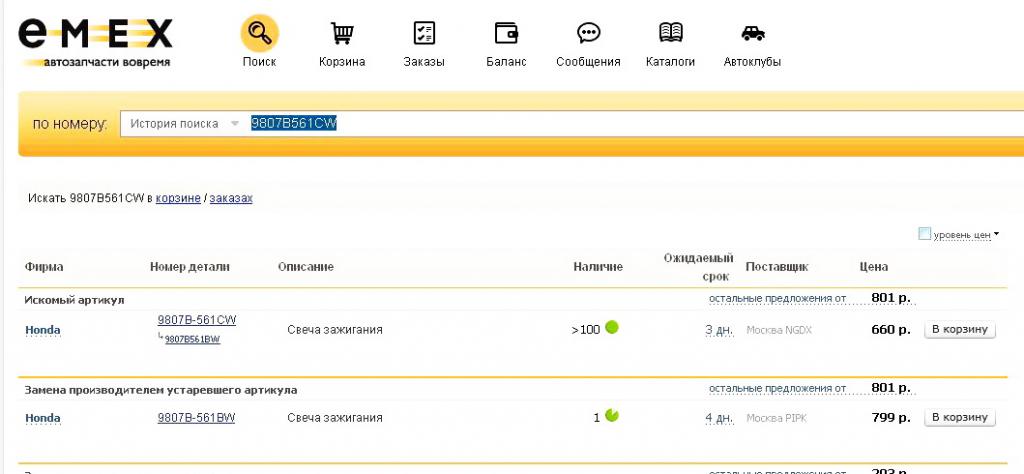This screenshot has height=474, width=1024.
Task: Open the Корзина shopping cart icon
Action: 342,33
